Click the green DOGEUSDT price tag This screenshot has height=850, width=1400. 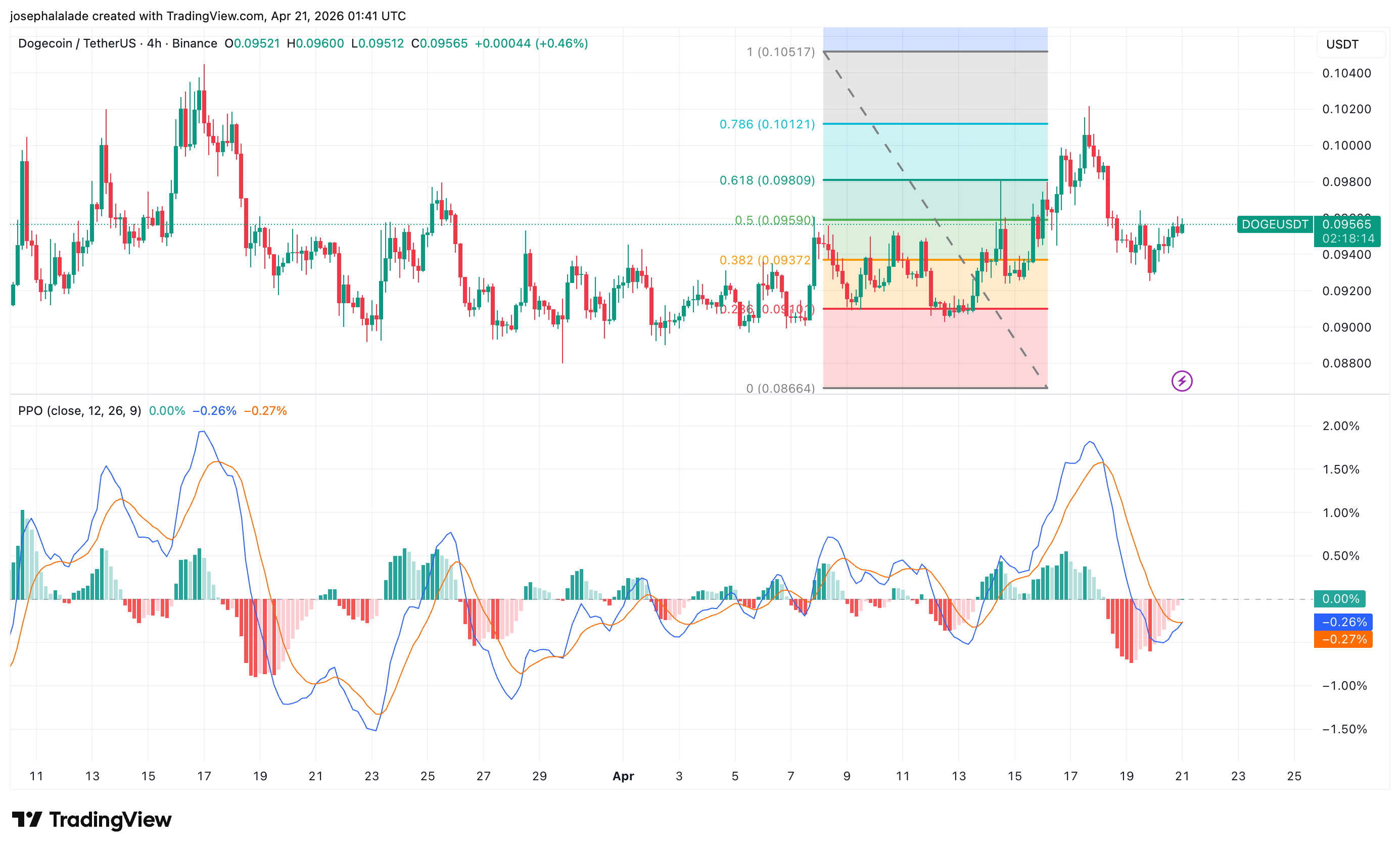pyautogui.click(x=1275, y=224)
